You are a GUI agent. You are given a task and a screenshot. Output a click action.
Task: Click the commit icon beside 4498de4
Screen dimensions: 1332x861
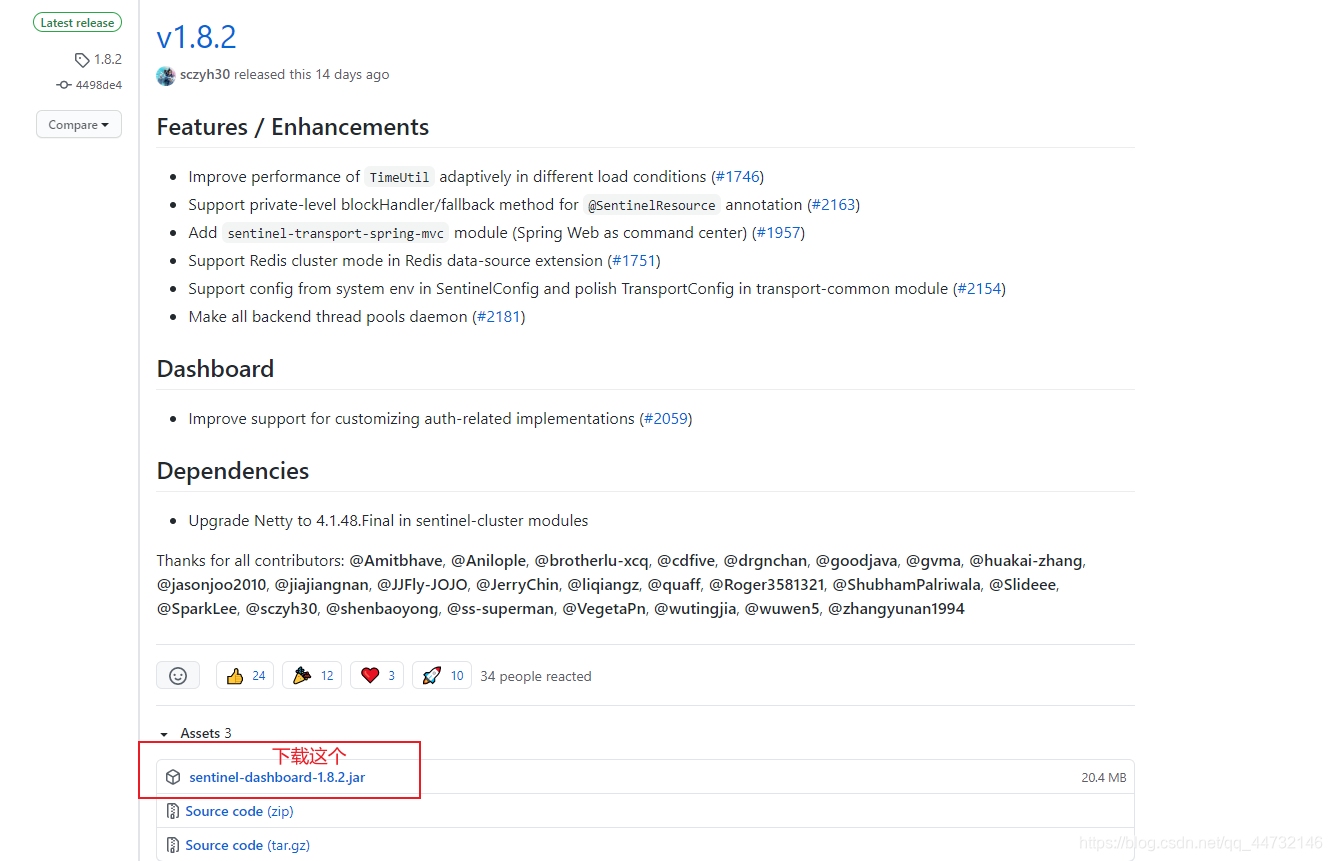point(64,85)
